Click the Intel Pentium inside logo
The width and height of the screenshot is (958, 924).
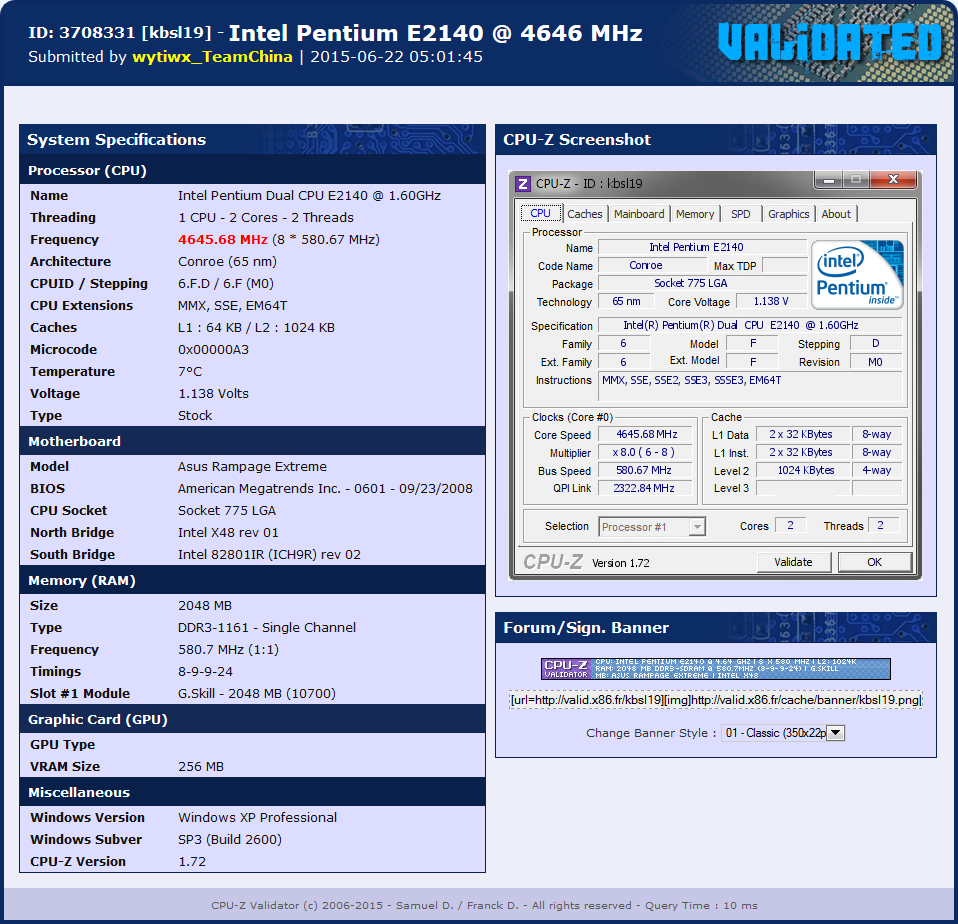(857, 274)
